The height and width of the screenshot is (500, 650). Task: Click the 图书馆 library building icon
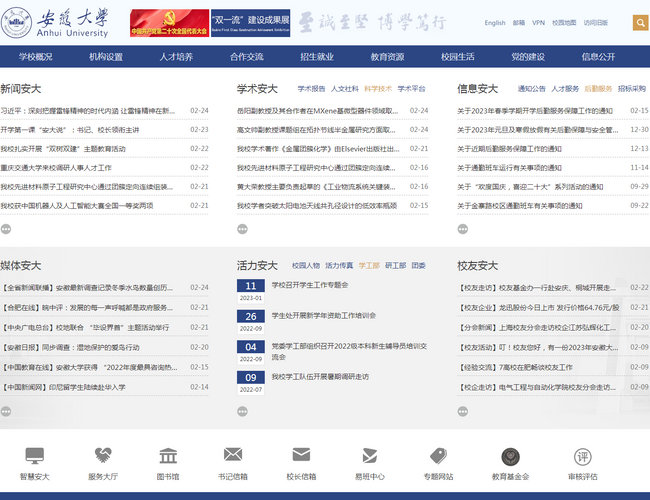pos(168,456)
